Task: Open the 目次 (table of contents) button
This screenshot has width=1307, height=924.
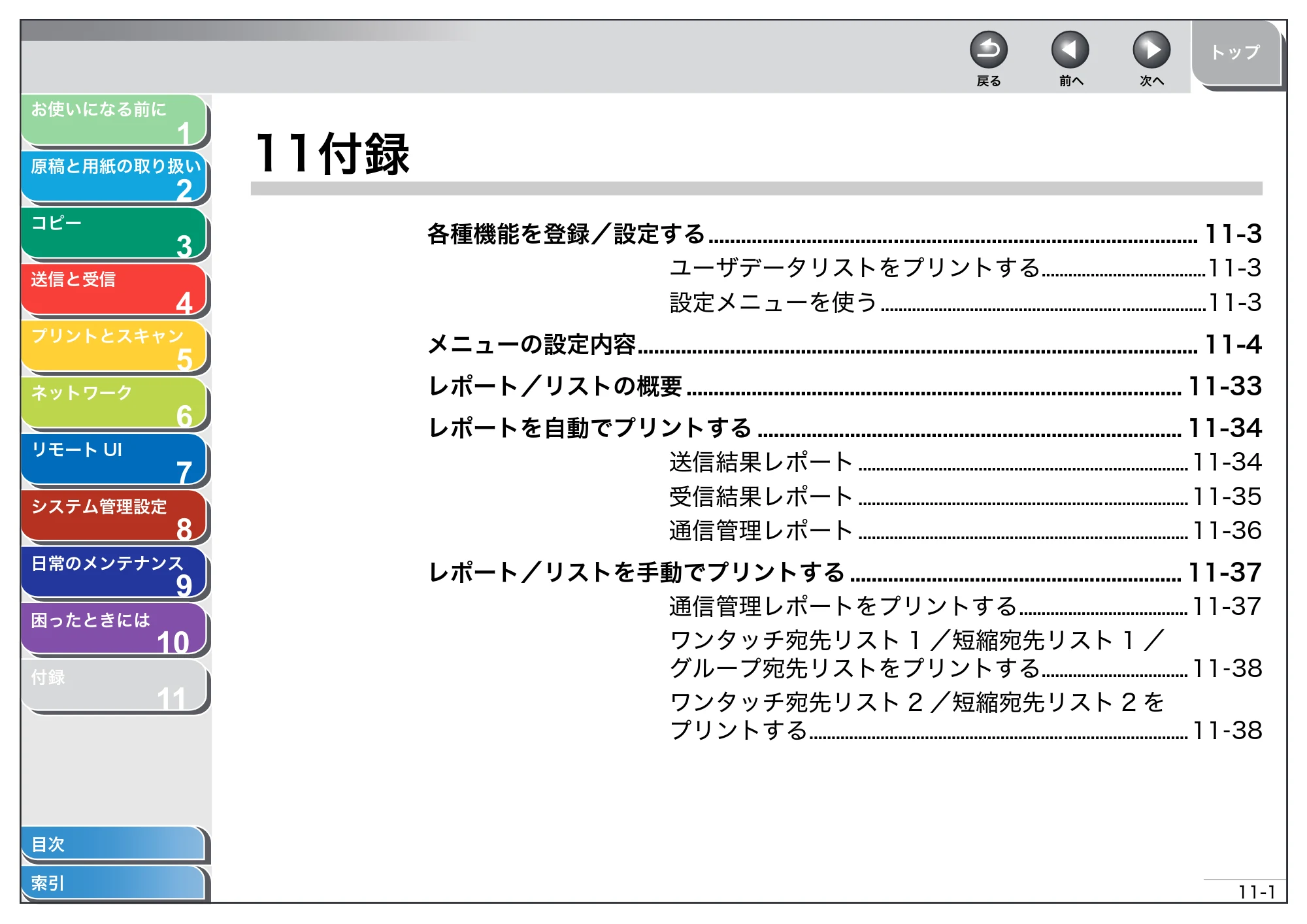Action: tap(113, 844)
